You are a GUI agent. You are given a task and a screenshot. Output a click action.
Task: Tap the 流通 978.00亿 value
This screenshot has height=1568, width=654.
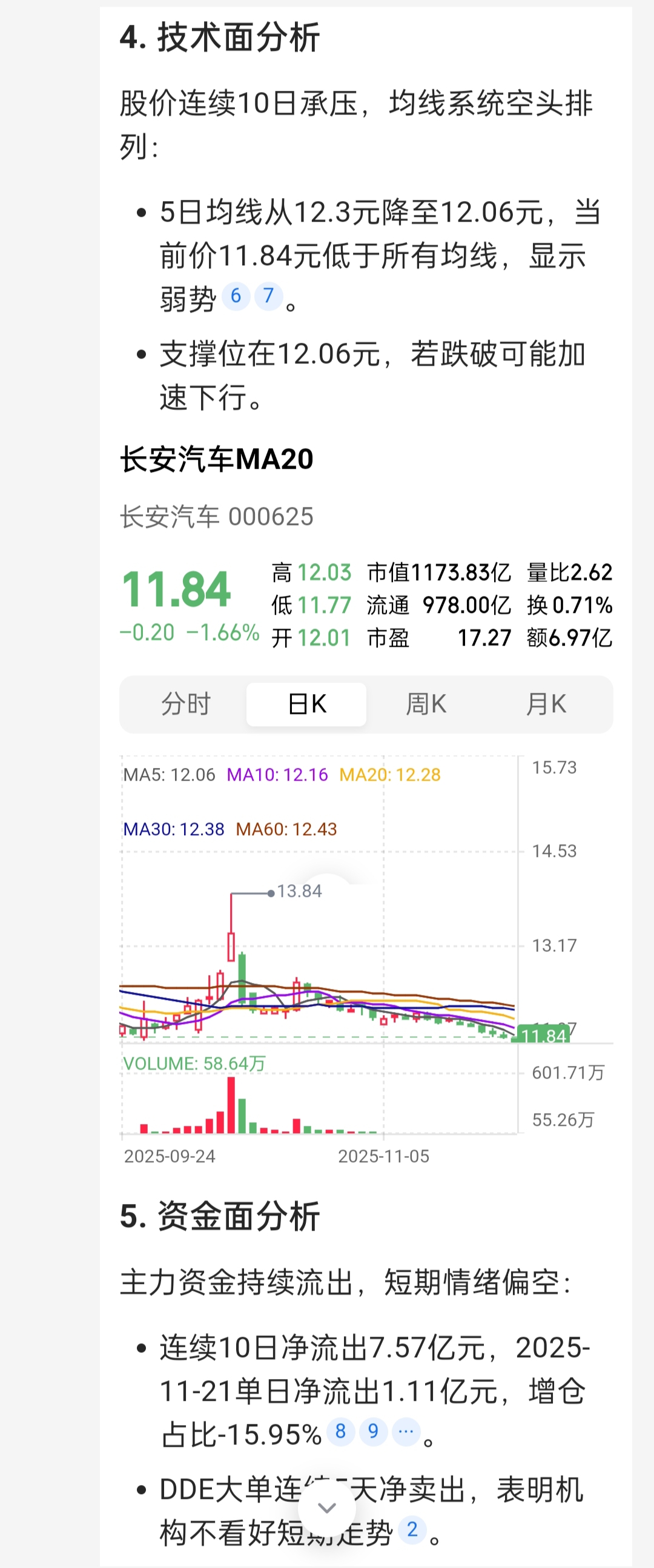[439, 606]
